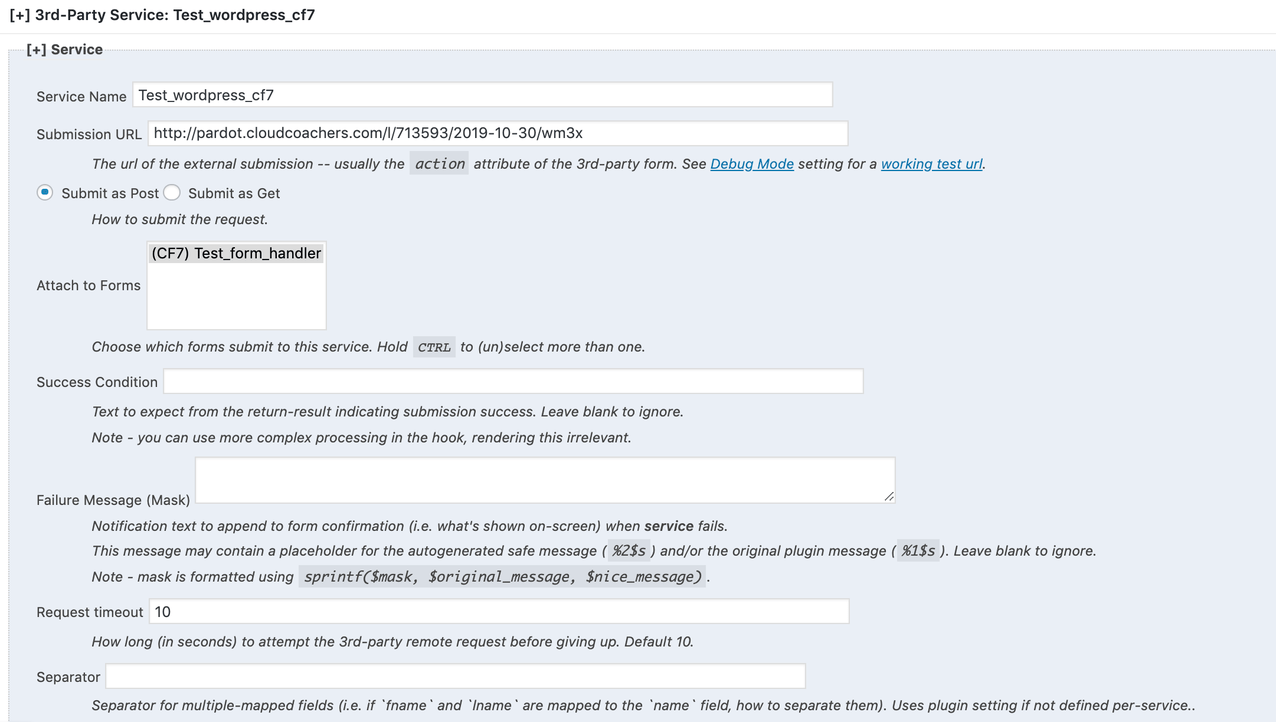Click the CTRL key hint text

434,347
